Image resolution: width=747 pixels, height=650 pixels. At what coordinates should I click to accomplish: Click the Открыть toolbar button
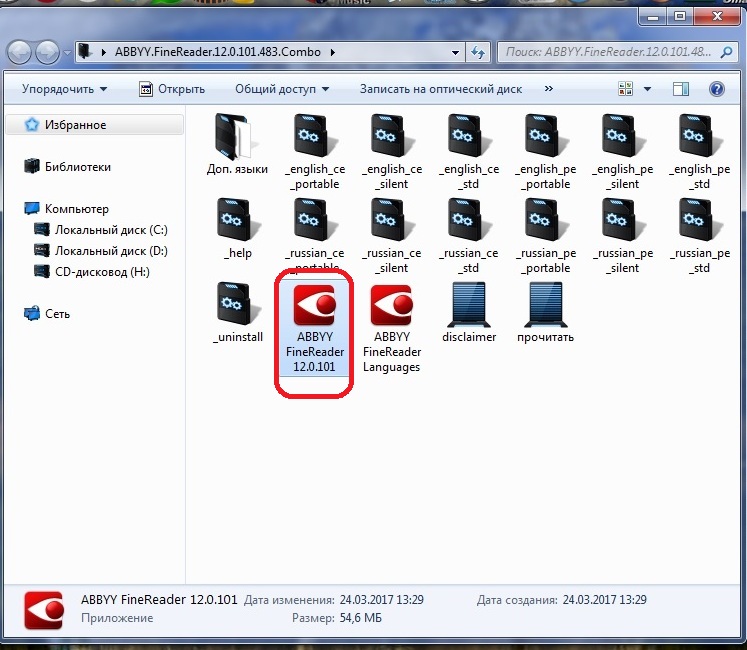(172, 89)
